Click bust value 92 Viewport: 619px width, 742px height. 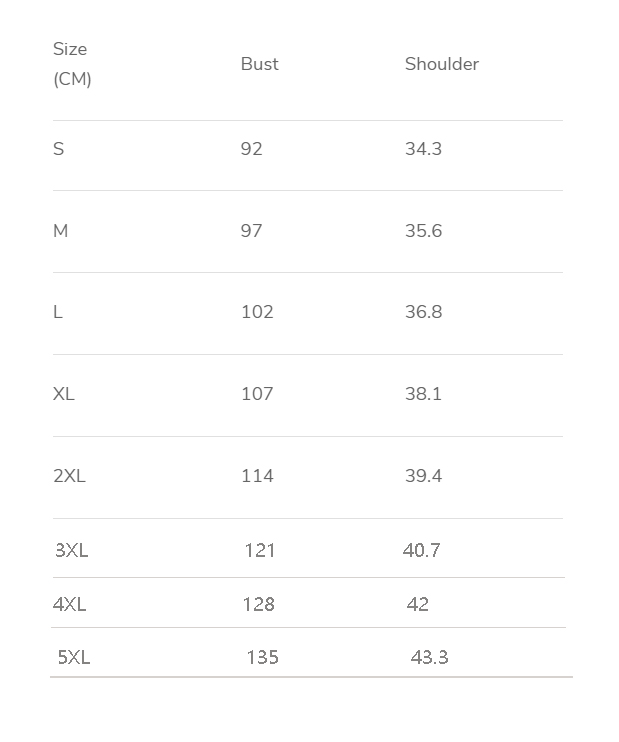(x=251, y=149)
